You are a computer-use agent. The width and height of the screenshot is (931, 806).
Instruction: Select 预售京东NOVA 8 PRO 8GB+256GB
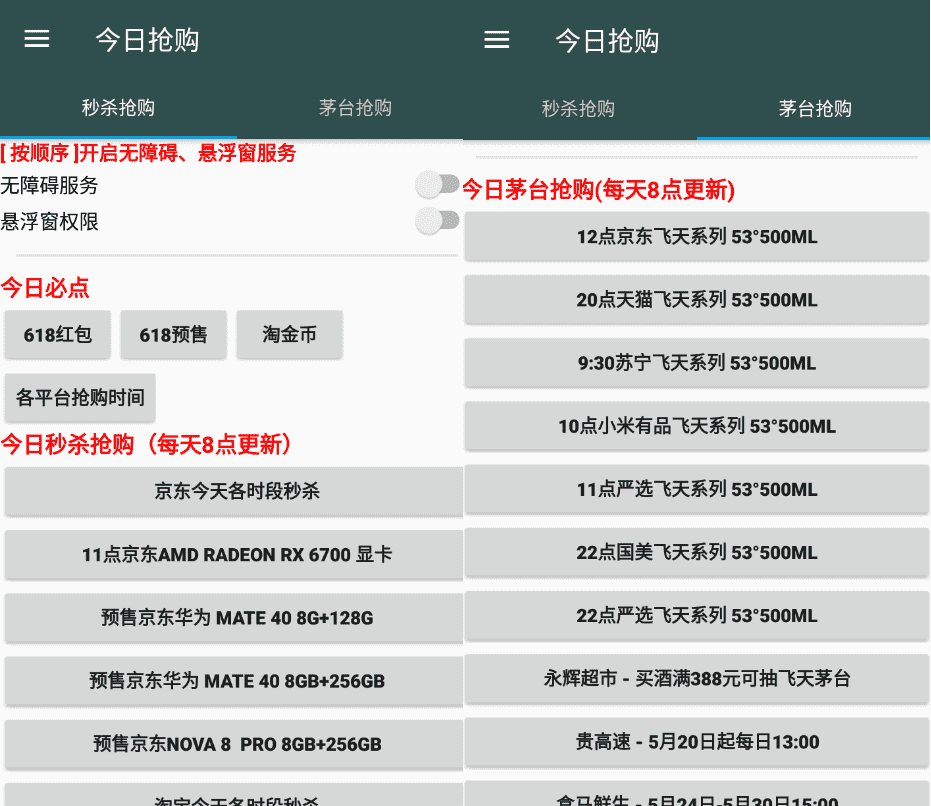[233, 744]
